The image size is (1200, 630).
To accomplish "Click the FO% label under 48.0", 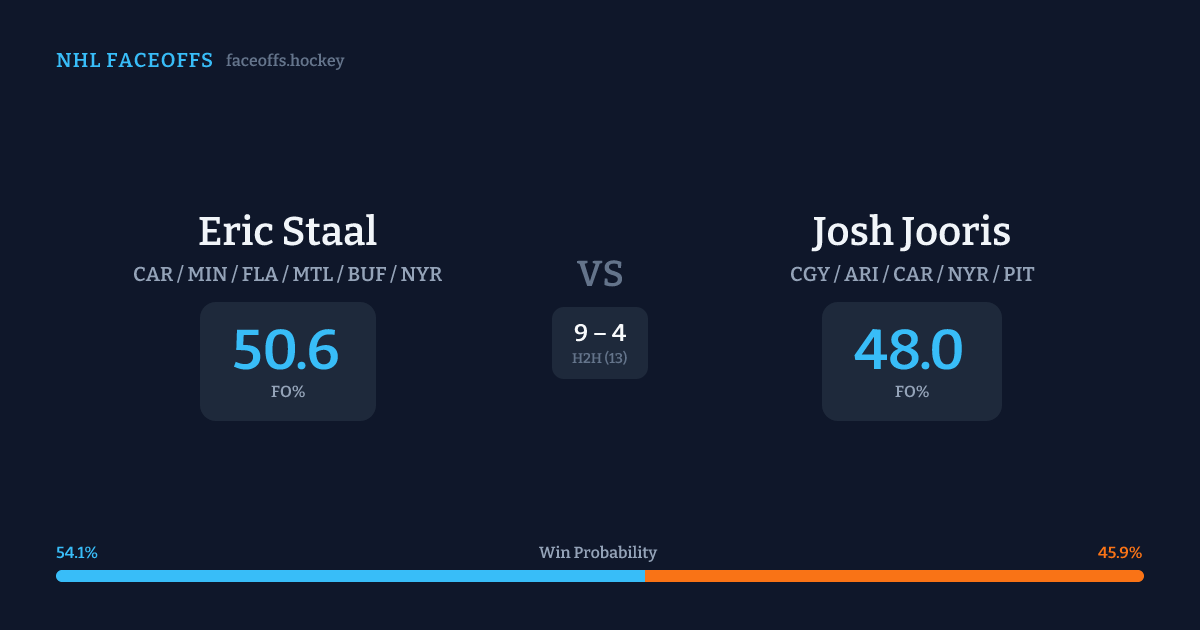I will (x=911, y=392).
